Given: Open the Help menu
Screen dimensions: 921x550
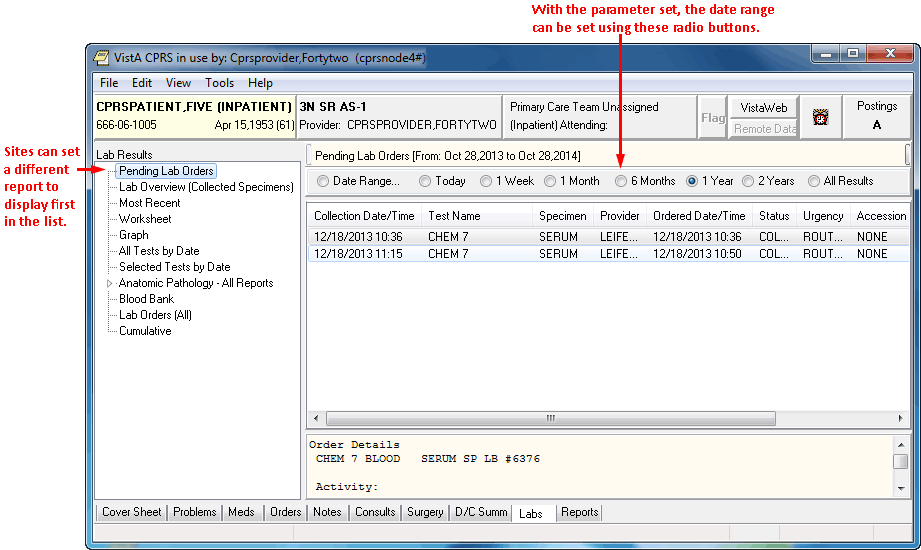Looking at the screenshot, I should [x=260, y=83].
